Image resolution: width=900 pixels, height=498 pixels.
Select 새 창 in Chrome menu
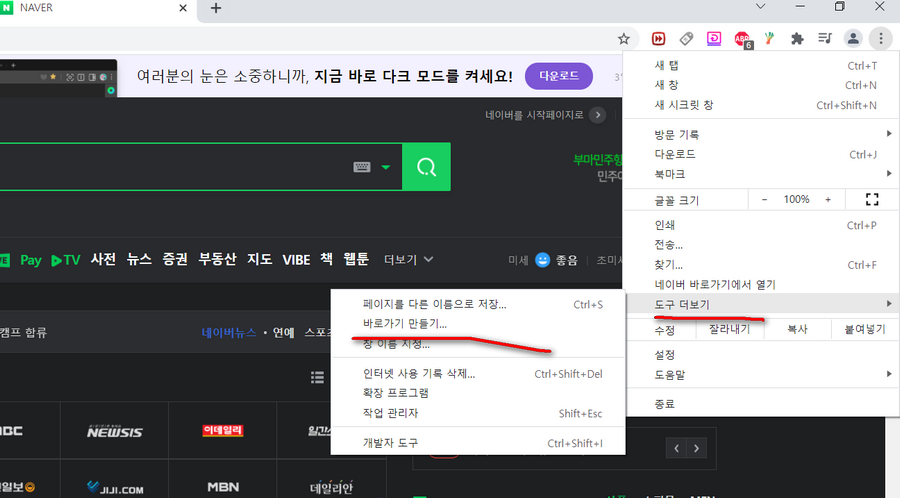pyautogui.click(x=761, y=85)
